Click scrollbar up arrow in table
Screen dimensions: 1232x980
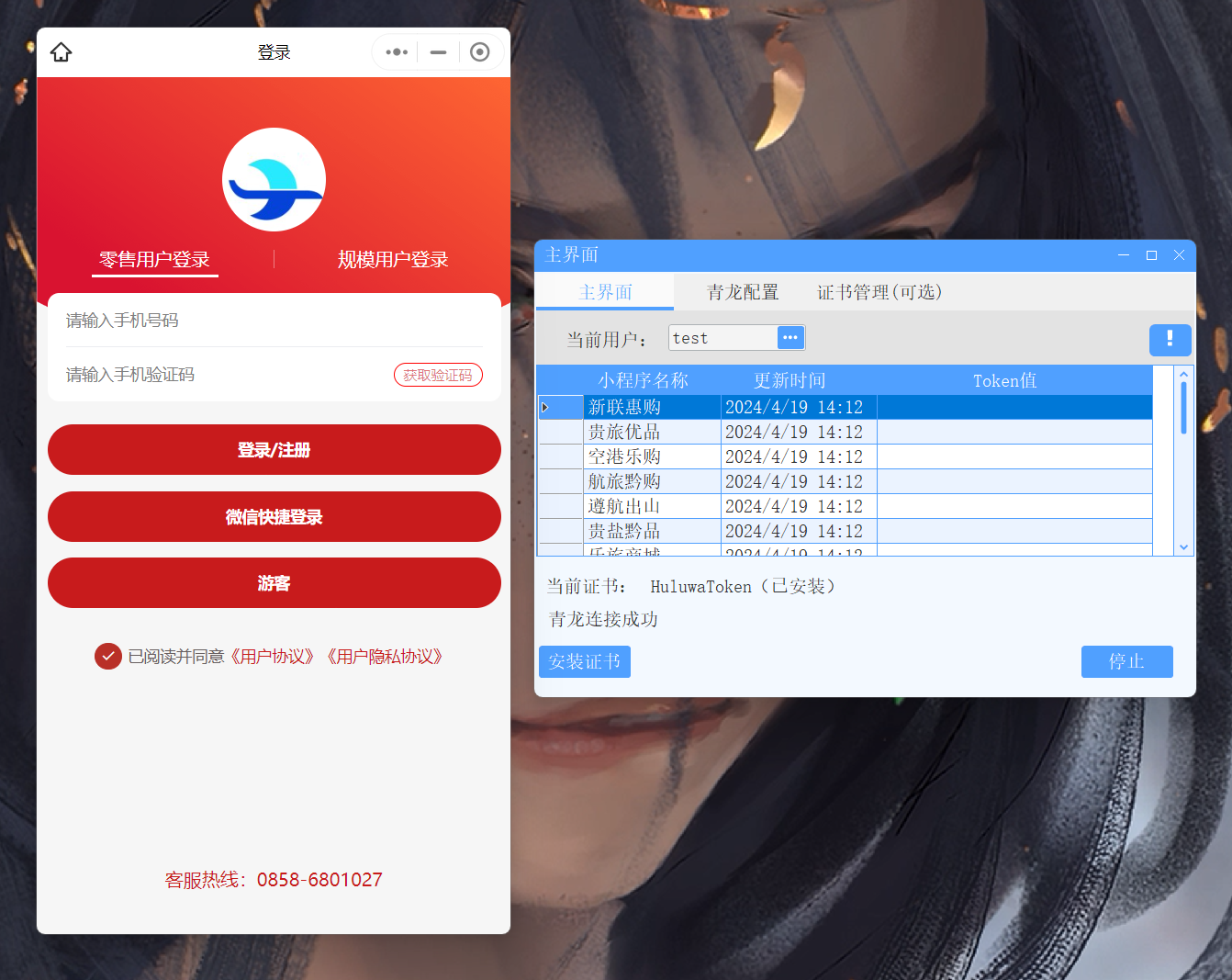1184,374
